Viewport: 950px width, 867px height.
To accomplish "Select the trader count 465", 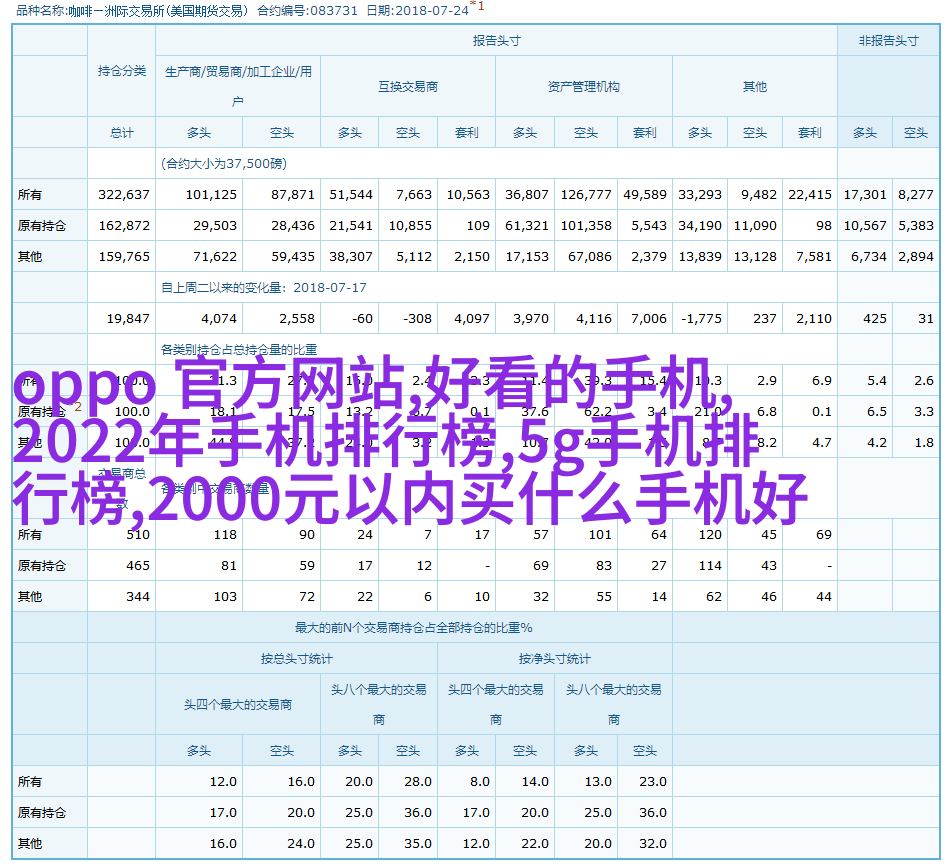I will (x=138, y=565).
